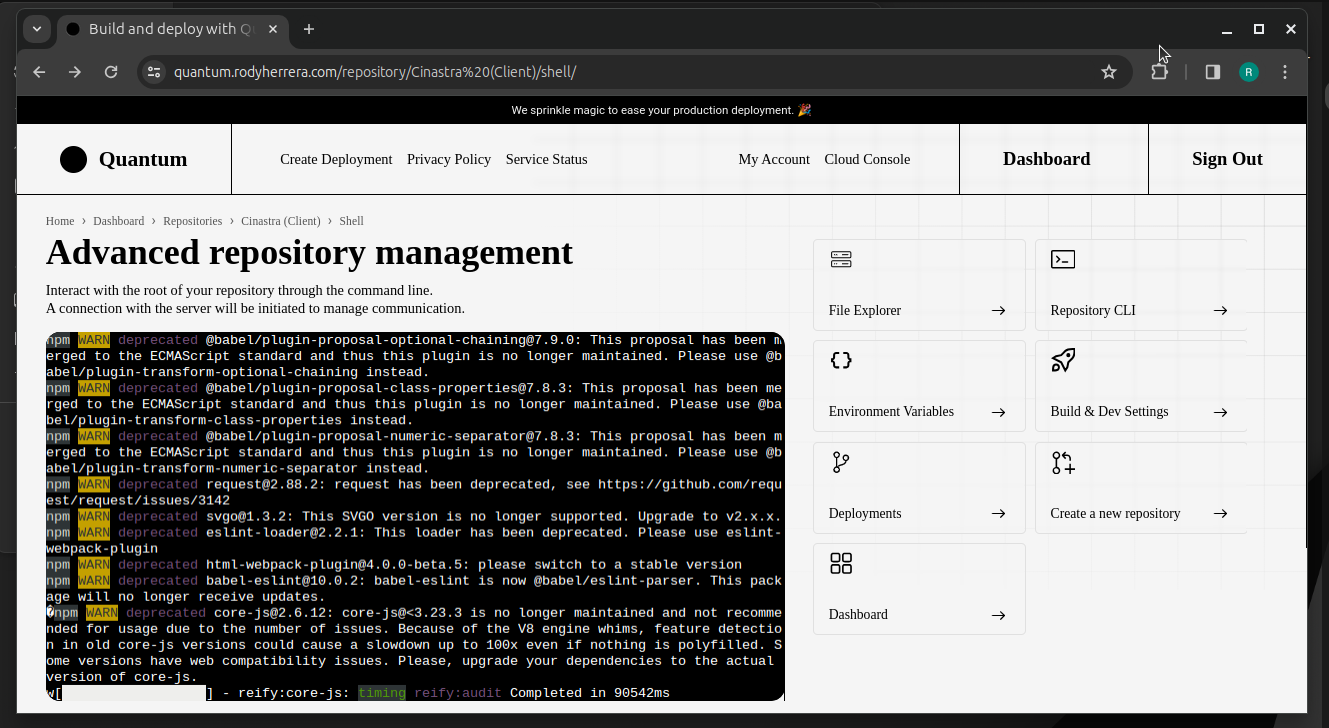Click the Deployments card label
The width and height of the screenshot is (1329, 728).
865,514
